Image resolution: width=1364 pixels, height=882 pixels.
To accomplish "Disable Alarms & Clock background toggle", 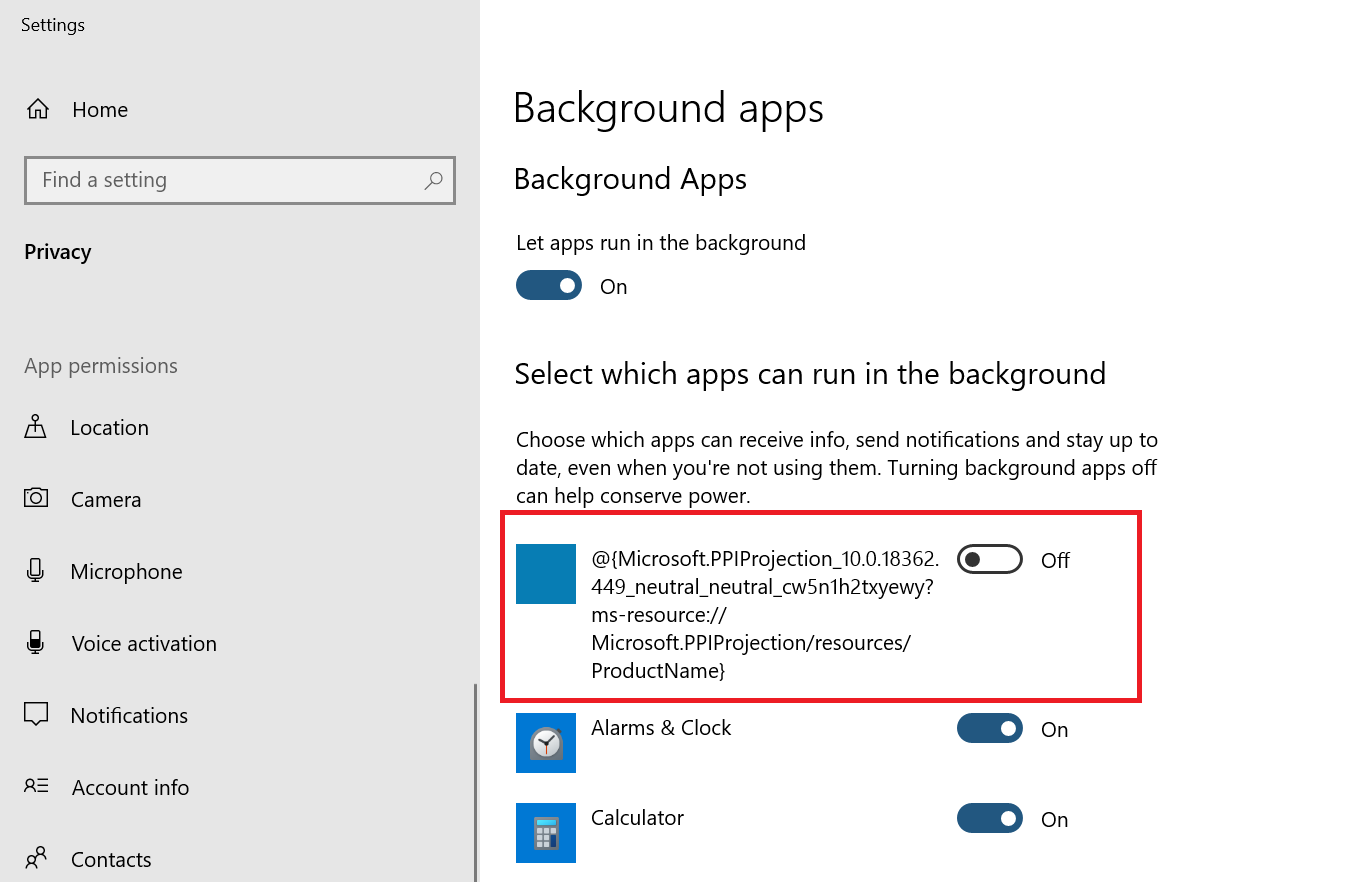I will [x=990, y=729].
